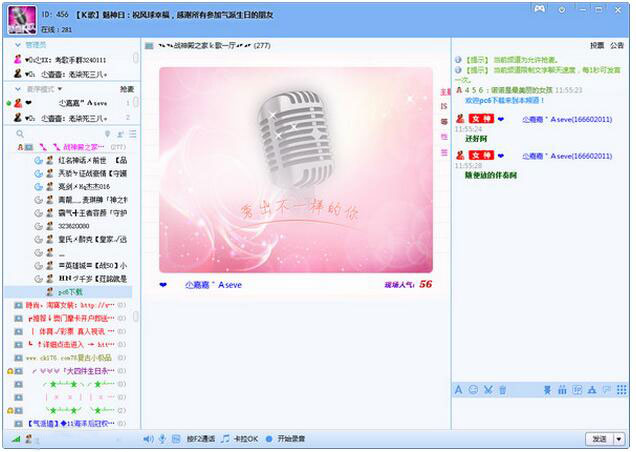The image size is (636, 452).
Task: Click the user avatar icon in status bar
Action: coord(29,439)
